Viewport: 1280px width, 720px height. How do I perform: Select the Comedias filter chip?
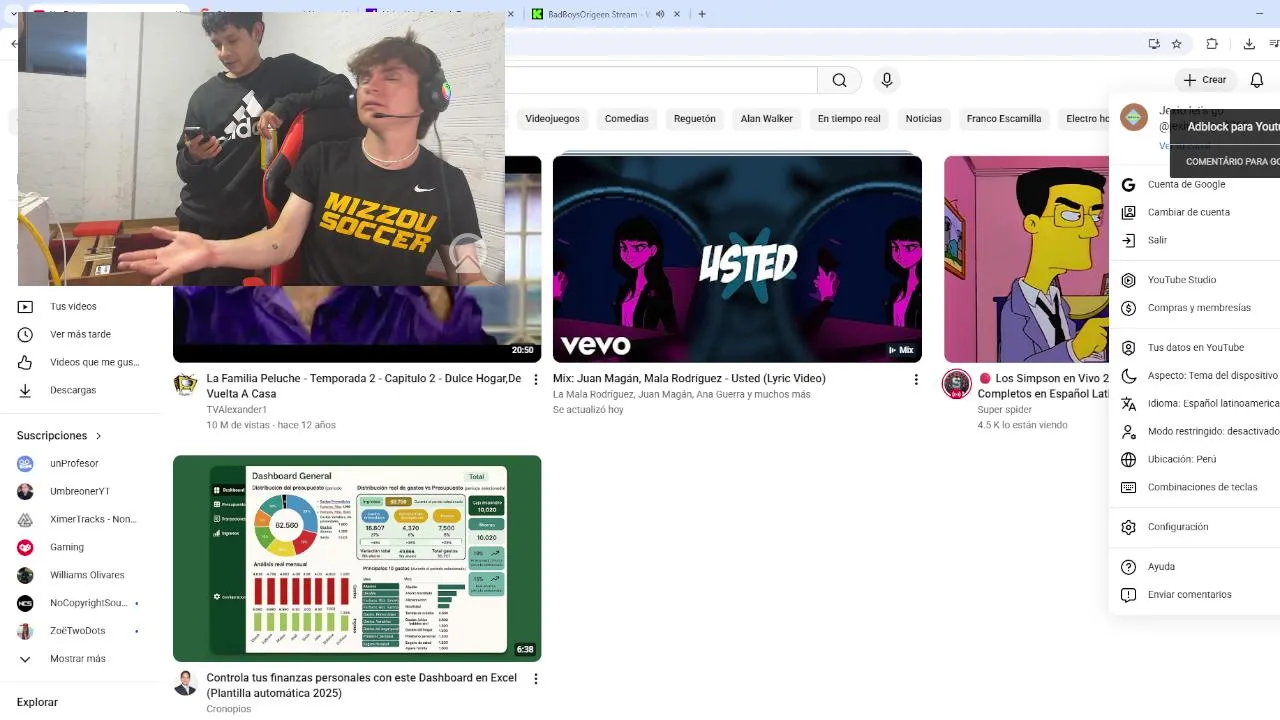[627, 118]
